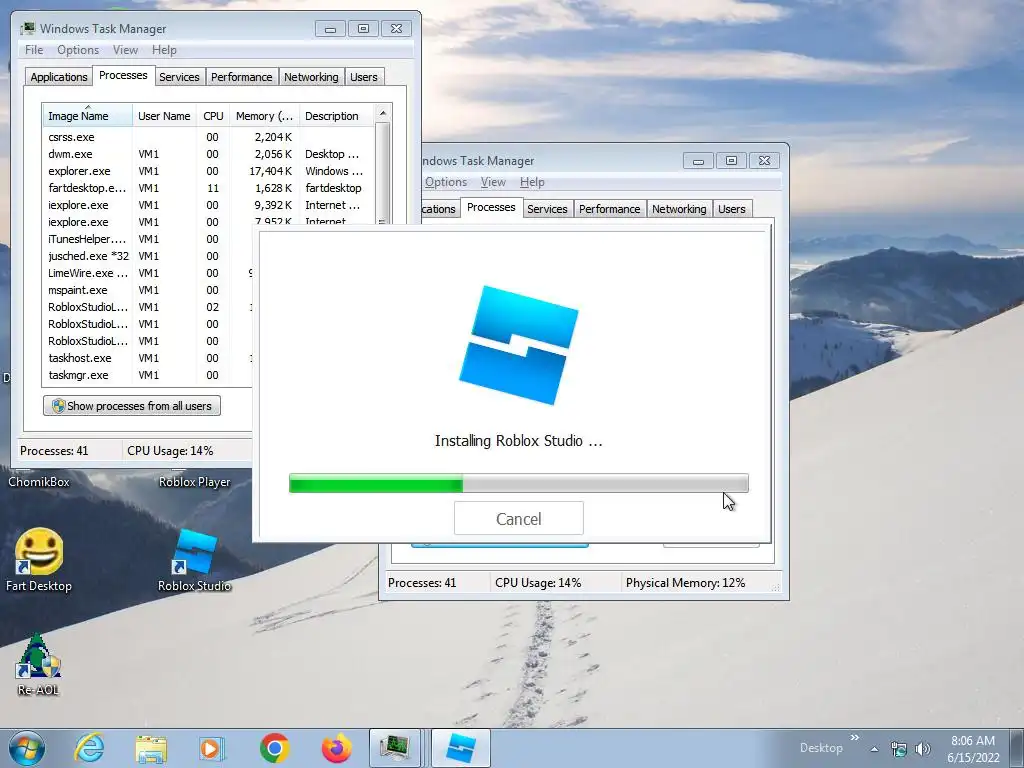Switch to Users tab in front Task Manager
The image size is (1024, 768).
(x=364, y=77)
